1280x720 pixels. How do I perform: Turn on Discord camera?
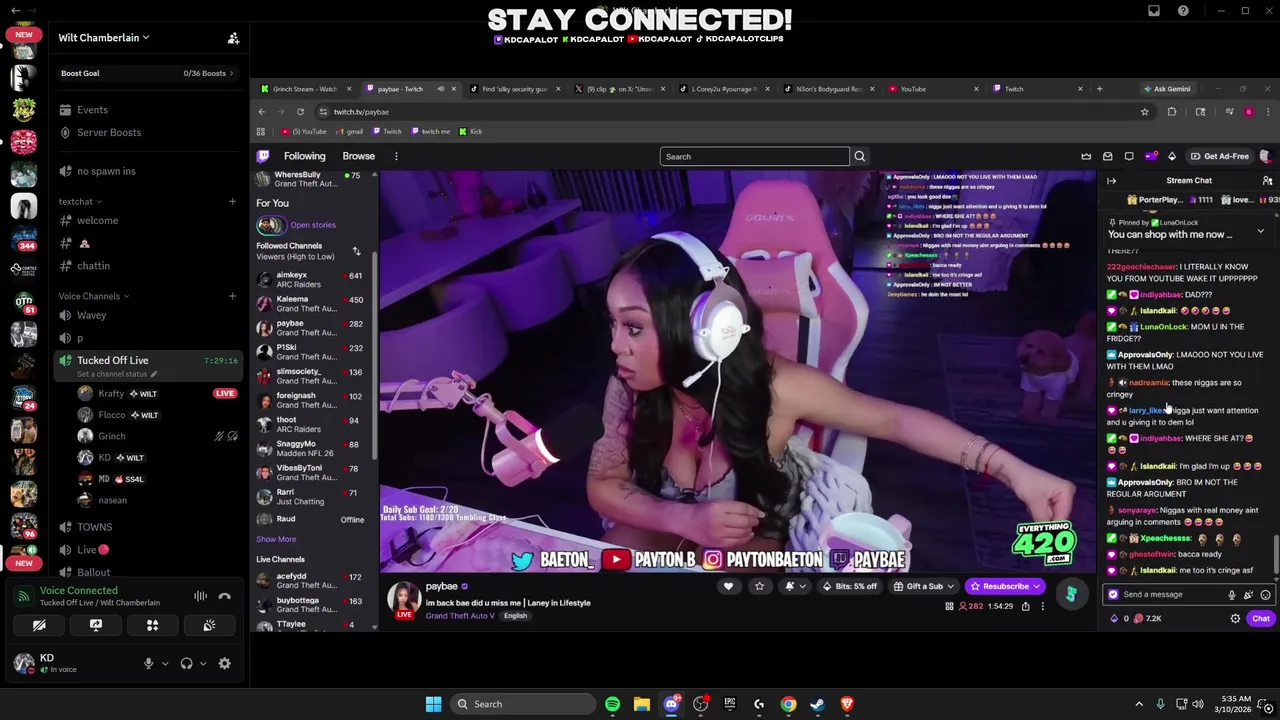click(39, 625)
